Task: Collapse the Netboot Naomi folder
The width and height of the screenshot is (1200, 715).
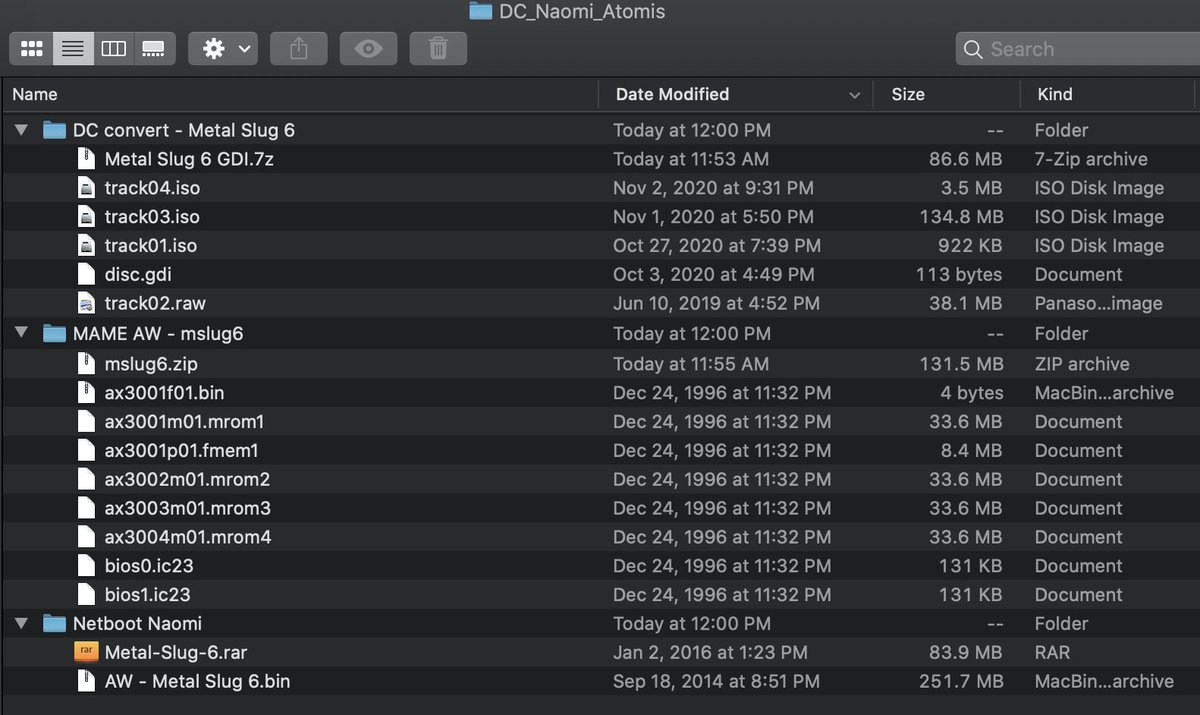Action: pos(22,624)
